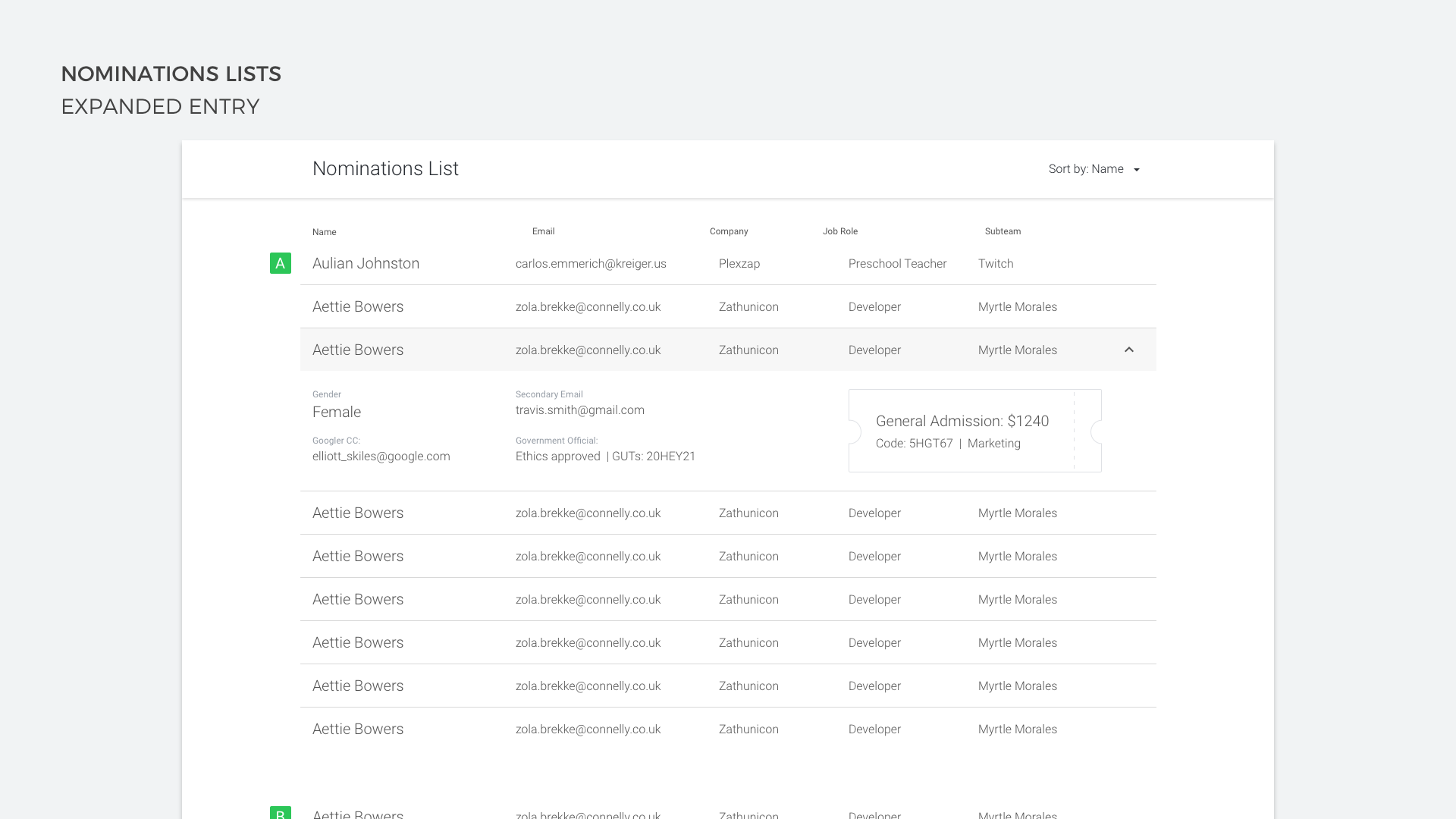Viewport: 1456px width, 819px height.
Task: Click the Marketing label on the ticket
Action: click(994, 444)
